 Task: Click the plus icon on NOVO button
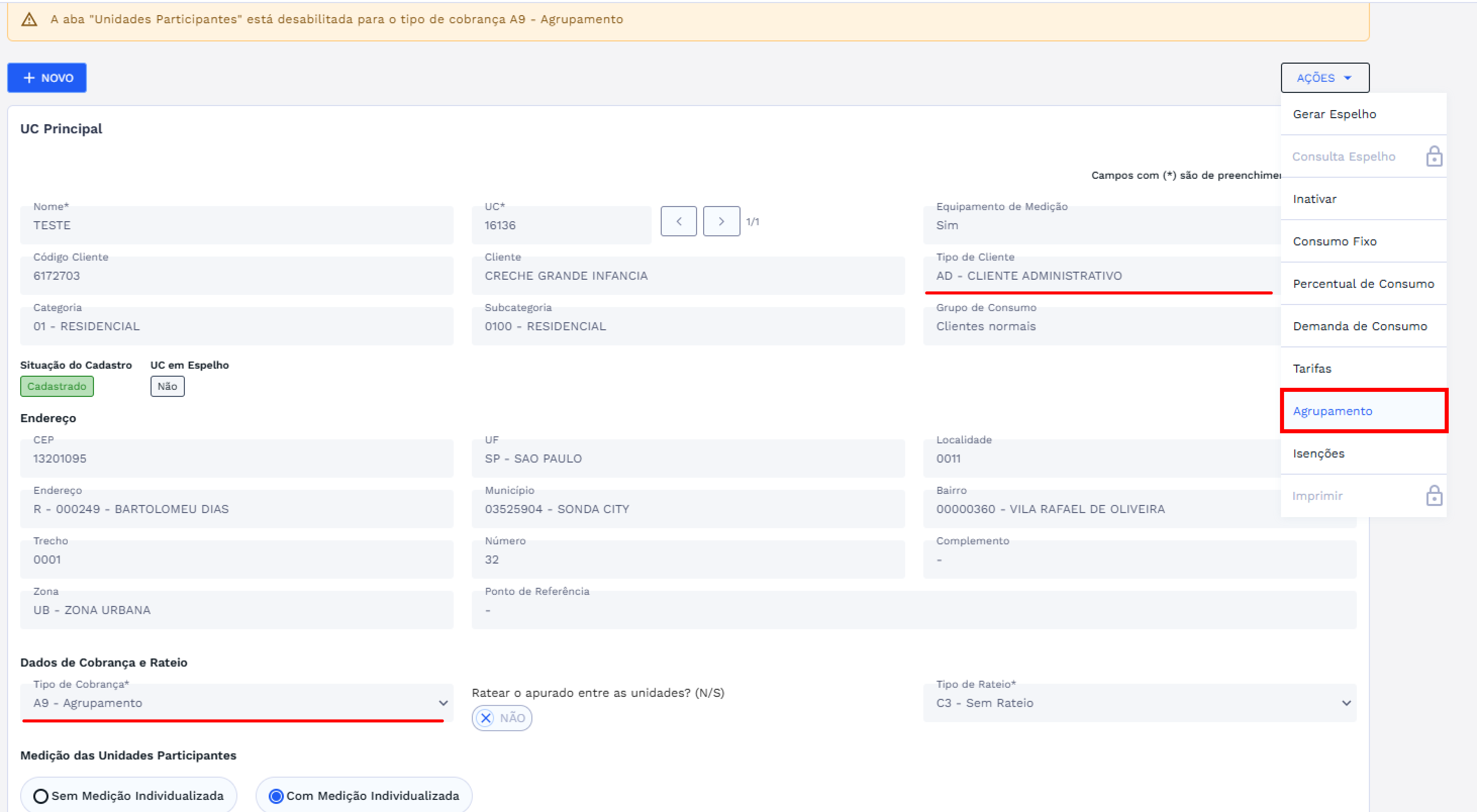pos(29,78)
